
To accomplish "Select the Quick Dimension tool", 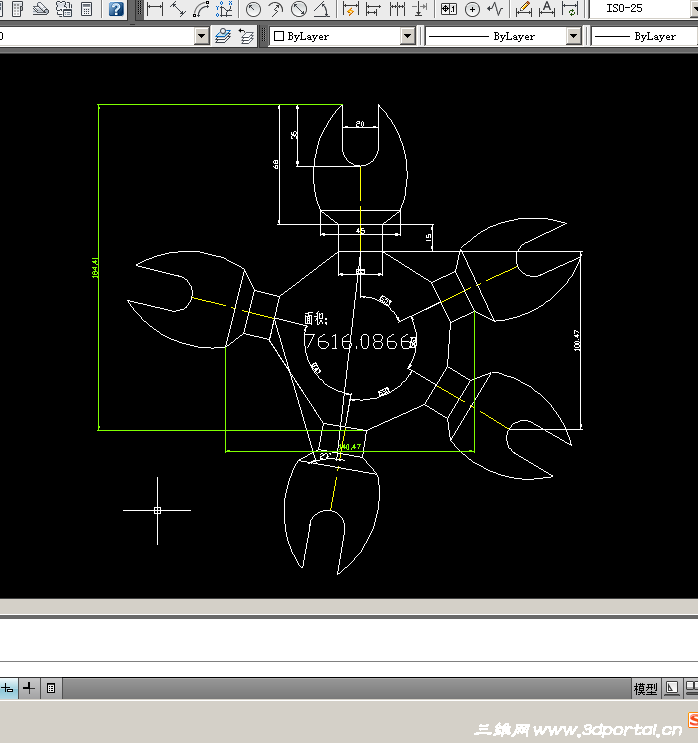I will pyautogui.click(x=351, y=9).
